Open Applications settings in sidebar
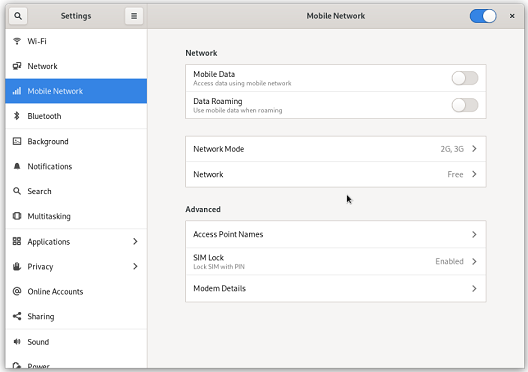The height and width of the screenshot is (372, 528). point(76,241)
